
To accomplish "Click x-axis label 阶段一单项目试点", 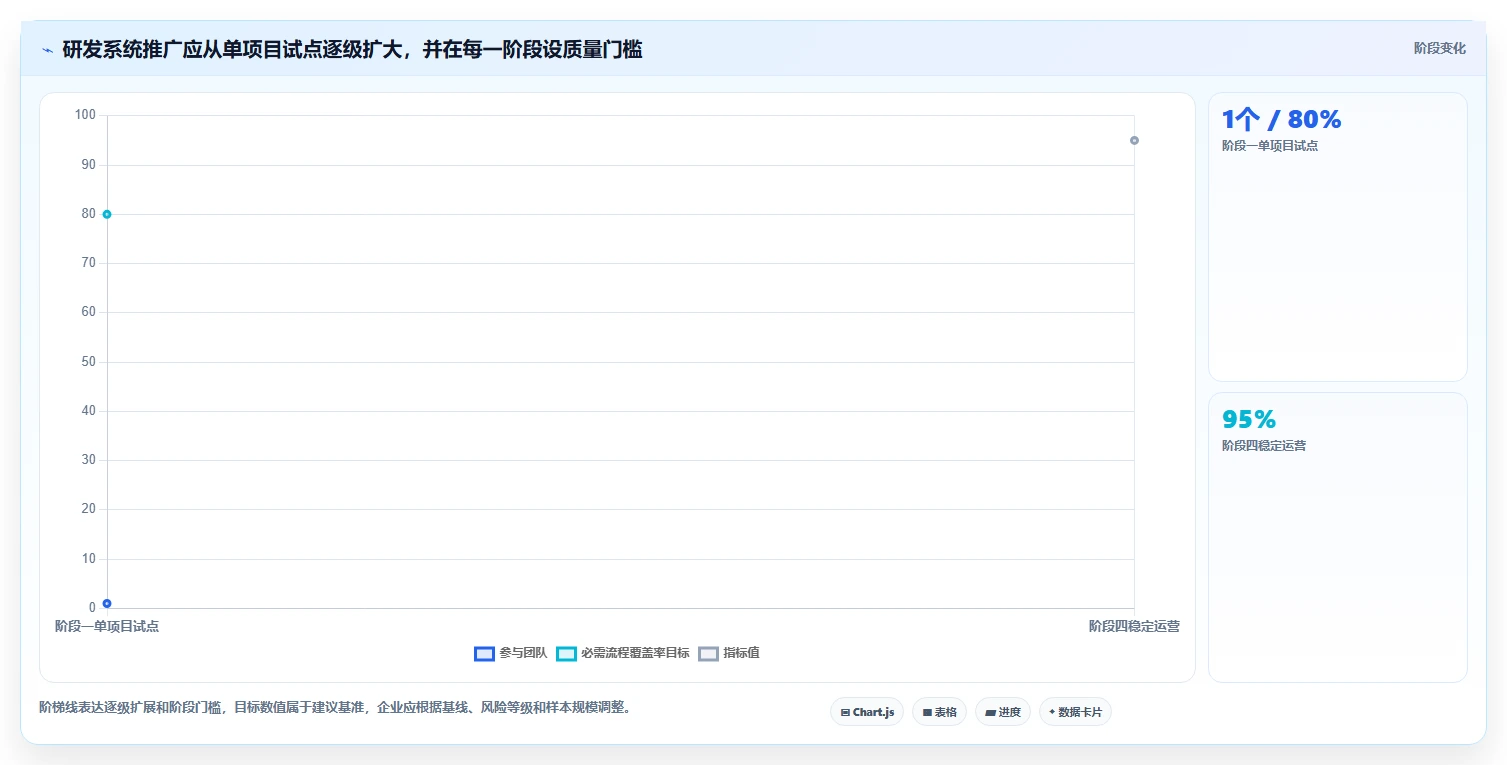I will [x=107, y=626].
